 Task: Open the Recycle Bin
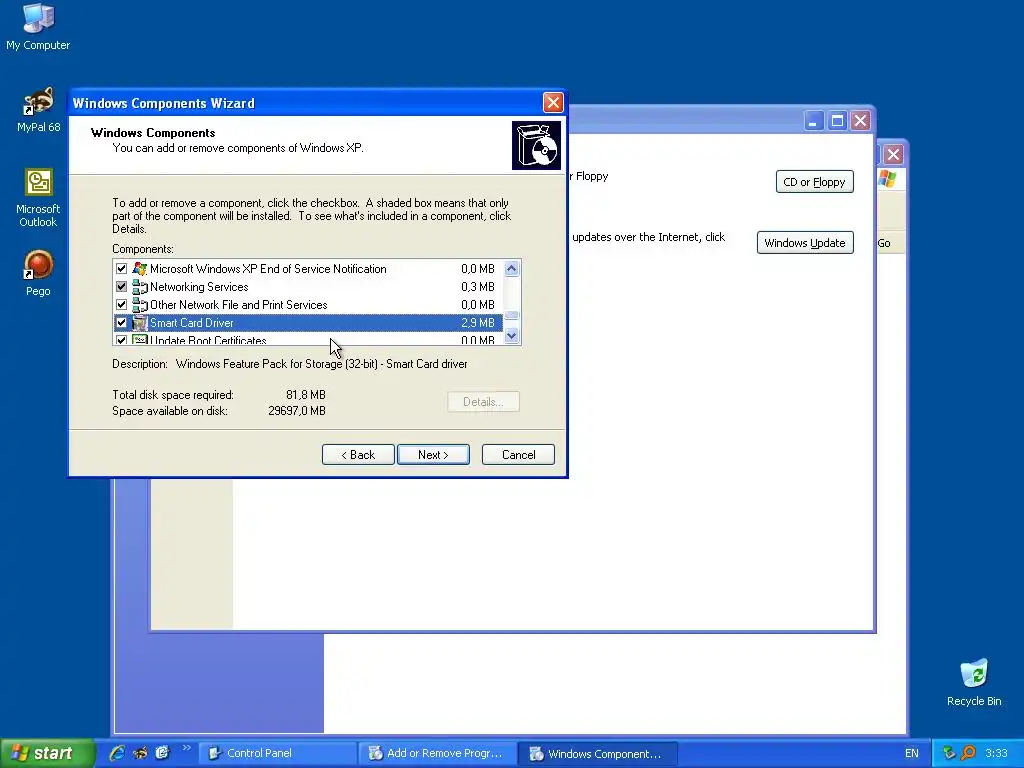tap(974, 682)
